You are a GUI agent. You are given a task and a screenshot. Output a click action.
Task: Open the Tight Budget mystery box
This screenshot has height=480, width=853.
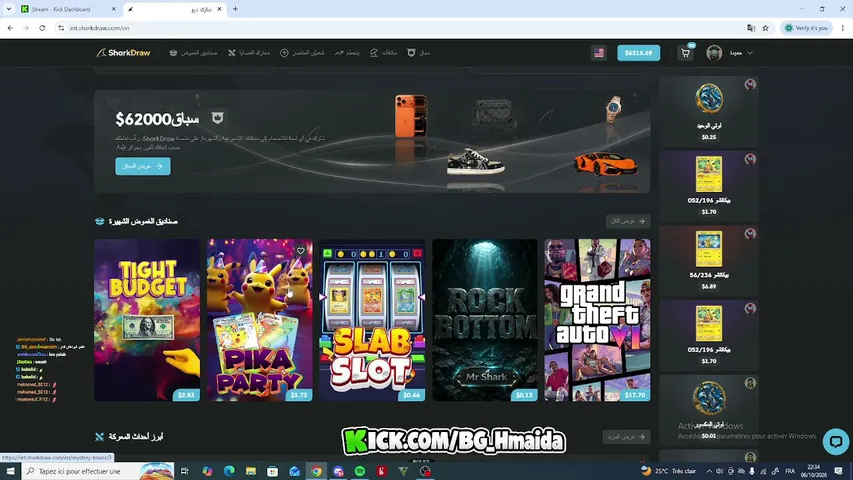coord(147,320)
